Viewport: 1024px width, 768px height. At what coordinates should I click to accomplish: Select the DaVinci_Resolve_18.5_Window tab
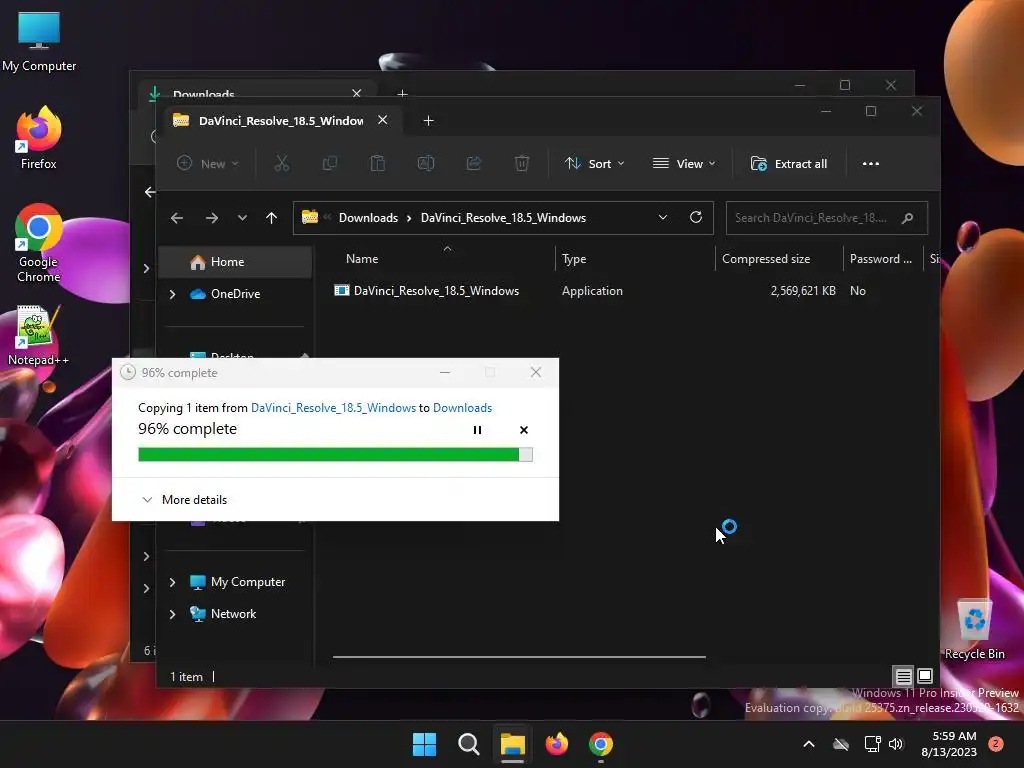[x=281, y=121]
